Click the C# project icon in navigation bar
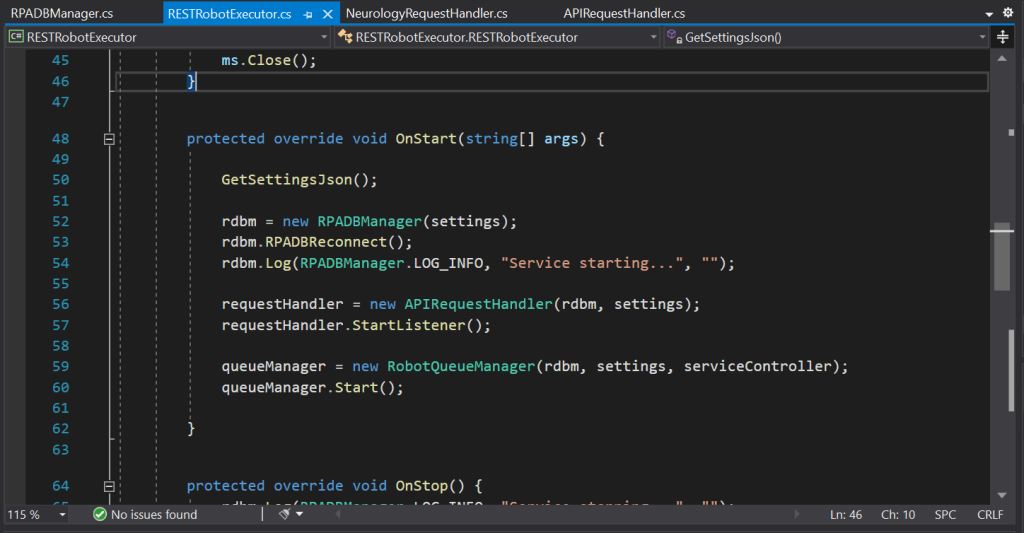This screenshot has height=533, width=1024. pos(16,37)
